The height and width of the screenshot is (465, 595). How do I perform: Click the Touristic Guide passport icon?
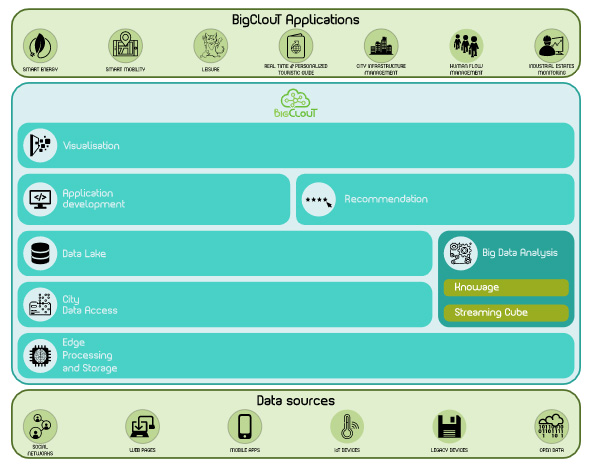(296, 46)
